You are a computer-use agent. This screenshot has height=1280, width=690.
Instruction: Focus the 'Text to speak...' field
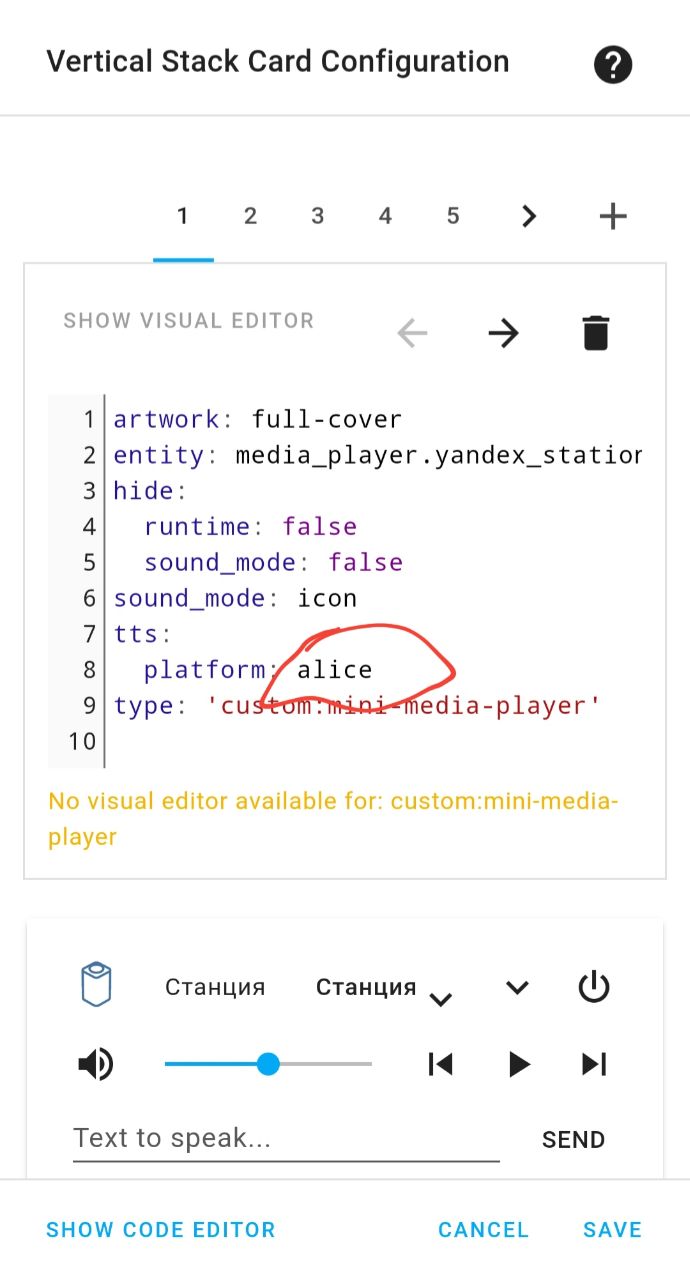click(x=286, y=1139)
